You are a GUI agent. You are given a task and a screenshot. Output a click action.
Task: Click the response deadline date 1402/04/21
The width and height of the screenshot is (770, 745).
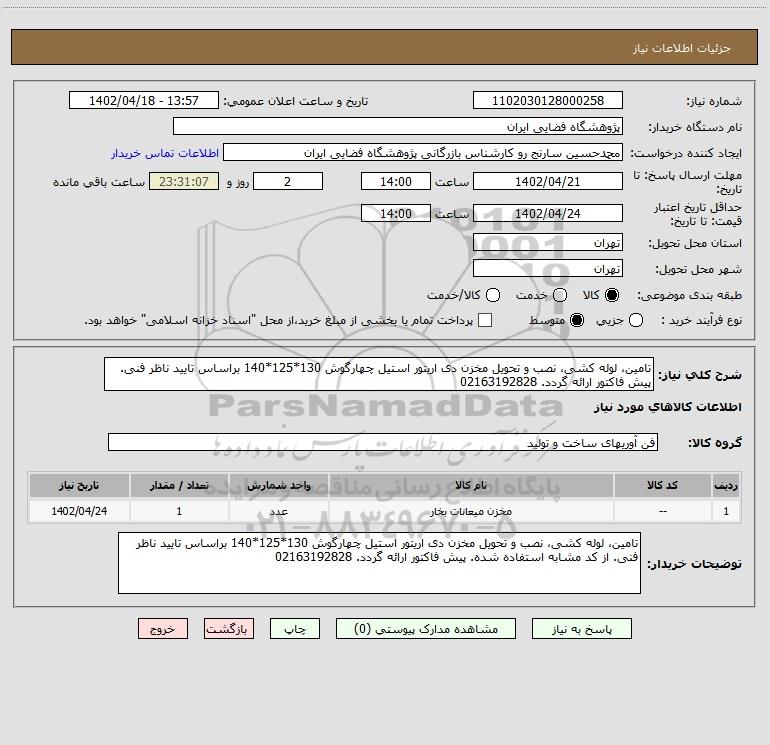pos(548,181)
